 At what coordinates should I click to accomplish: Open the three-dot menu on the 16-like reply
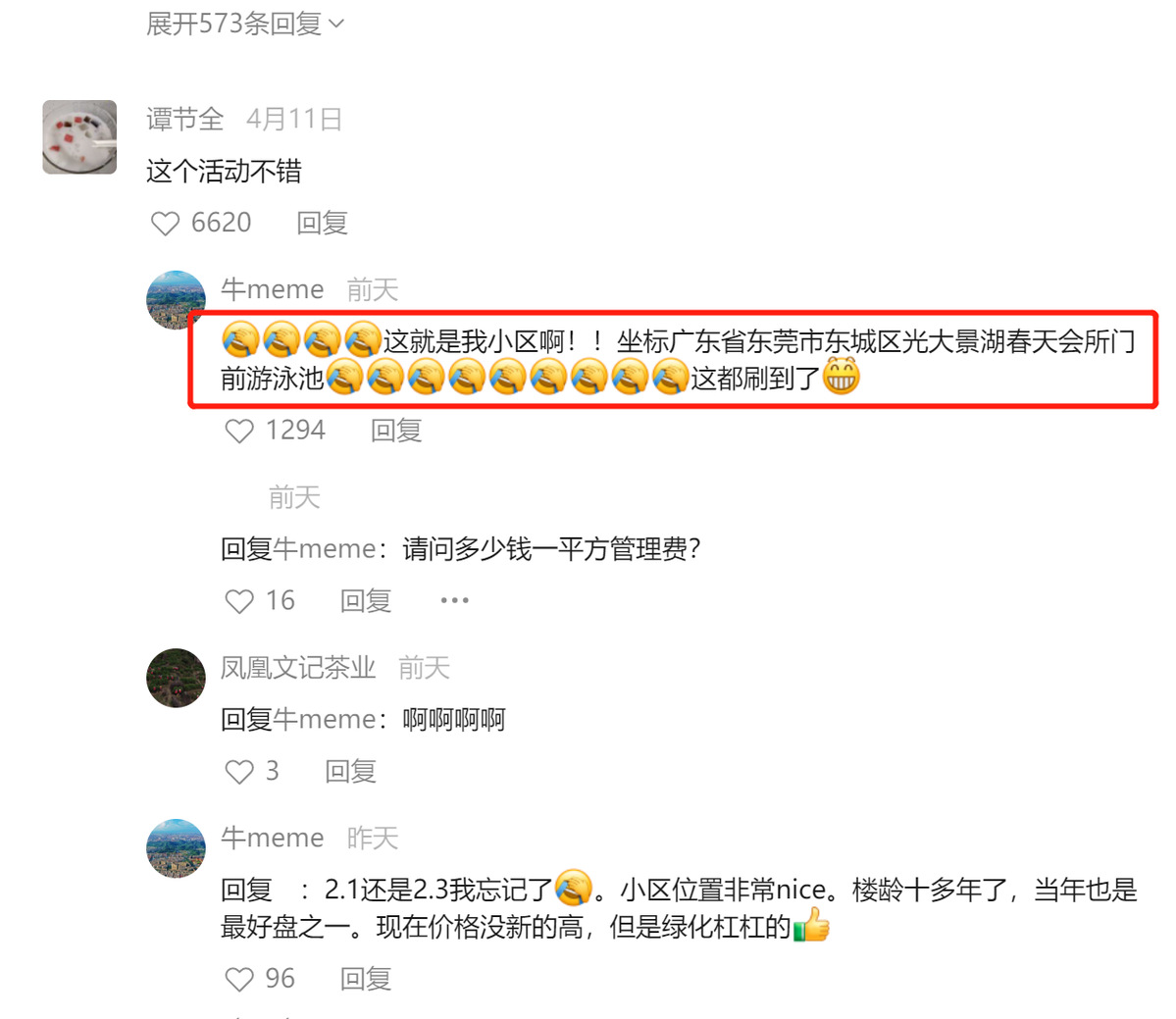[454, 600]
